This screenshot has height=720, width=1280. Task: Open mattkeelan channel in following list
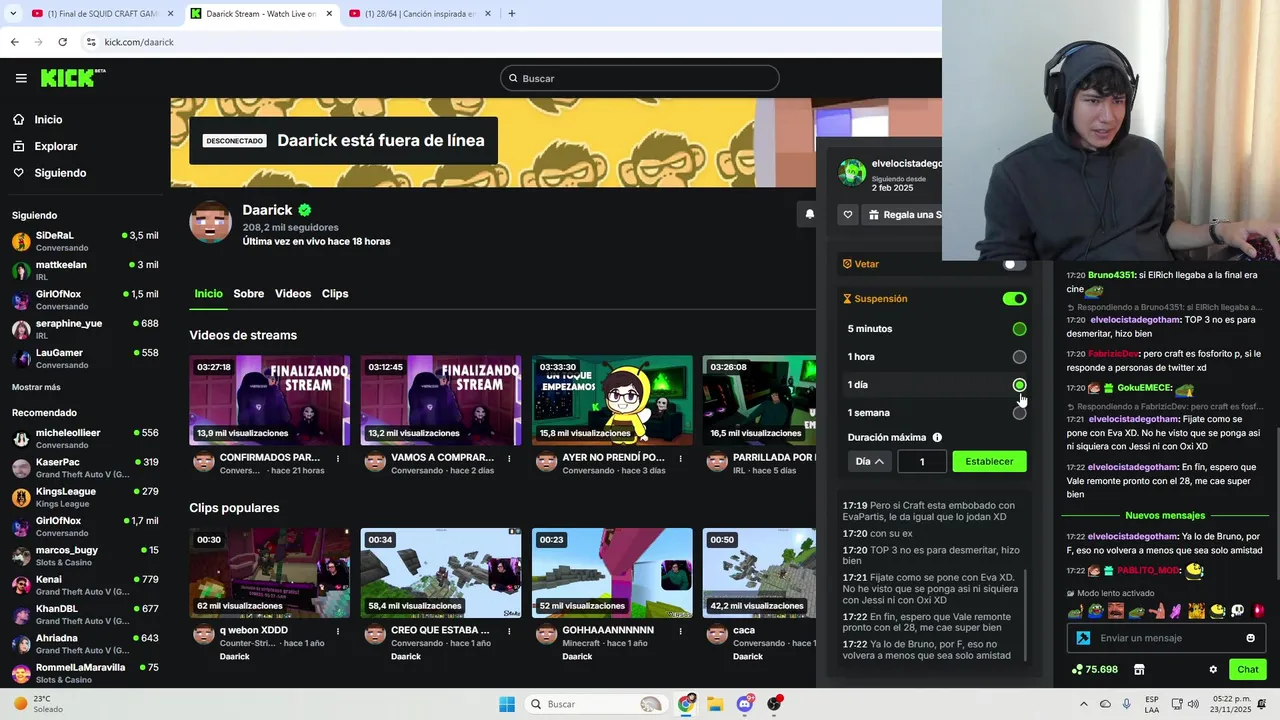pos(85,270)
